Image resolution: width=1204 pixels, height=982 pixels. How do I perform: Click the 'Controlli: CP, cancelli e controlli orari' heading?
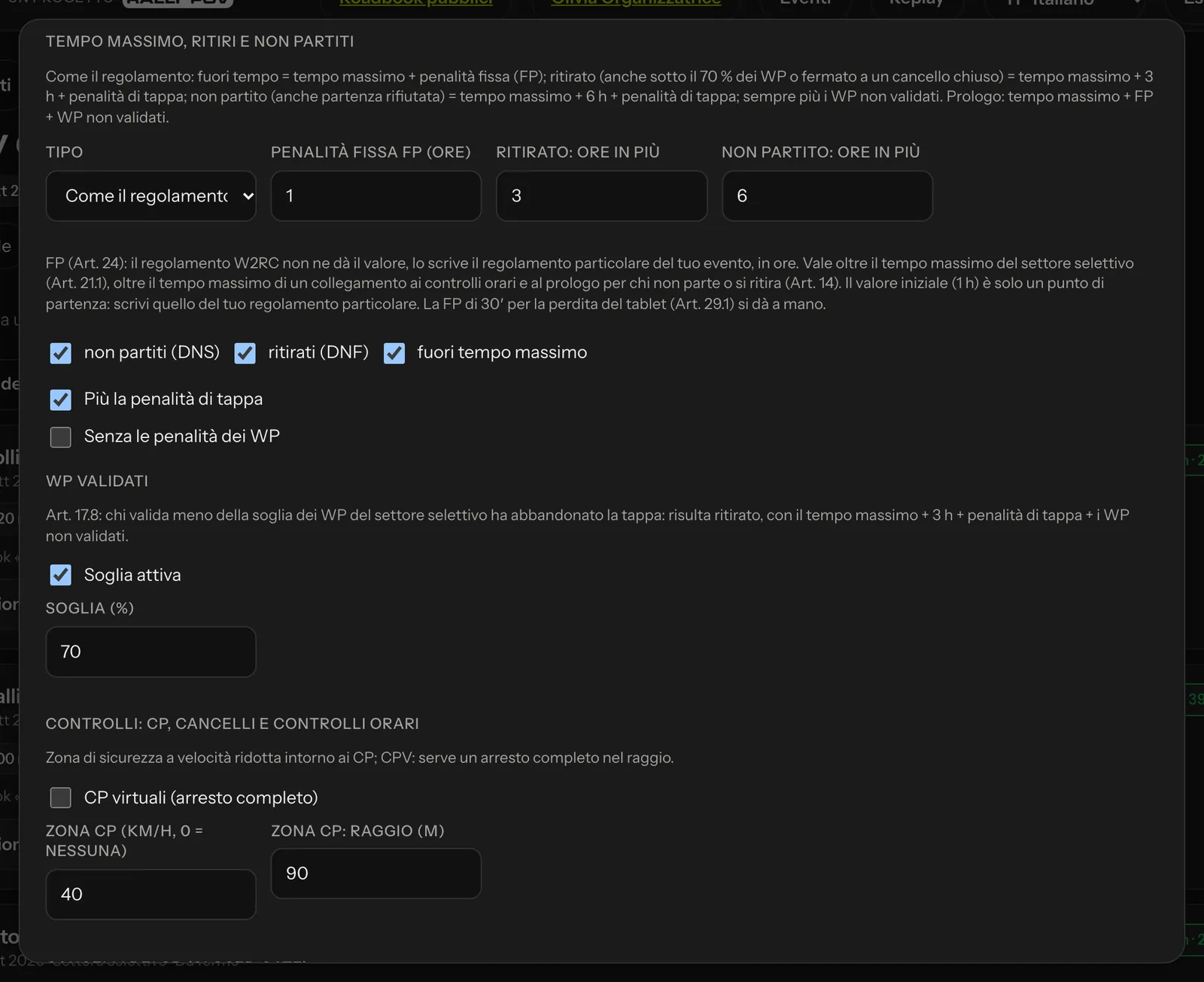(233, 723)
